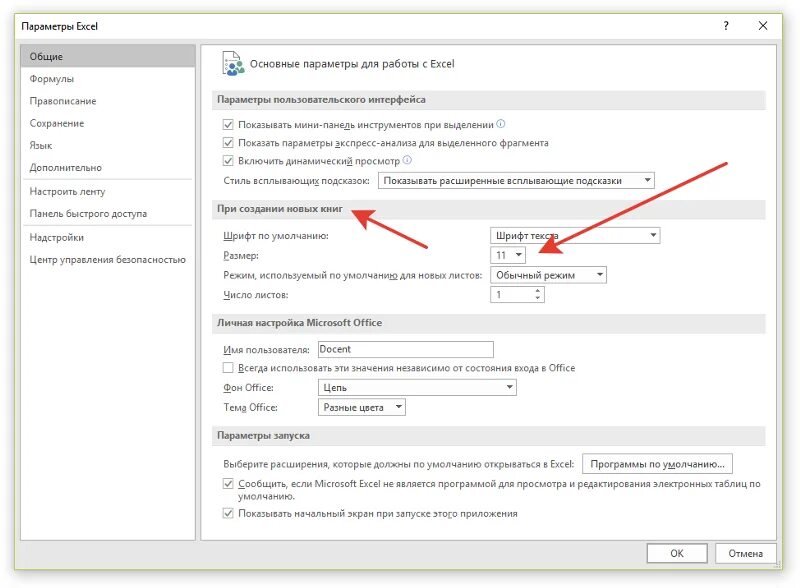
Task: Open the Размер font size dropdown
Action: [508, 255]
